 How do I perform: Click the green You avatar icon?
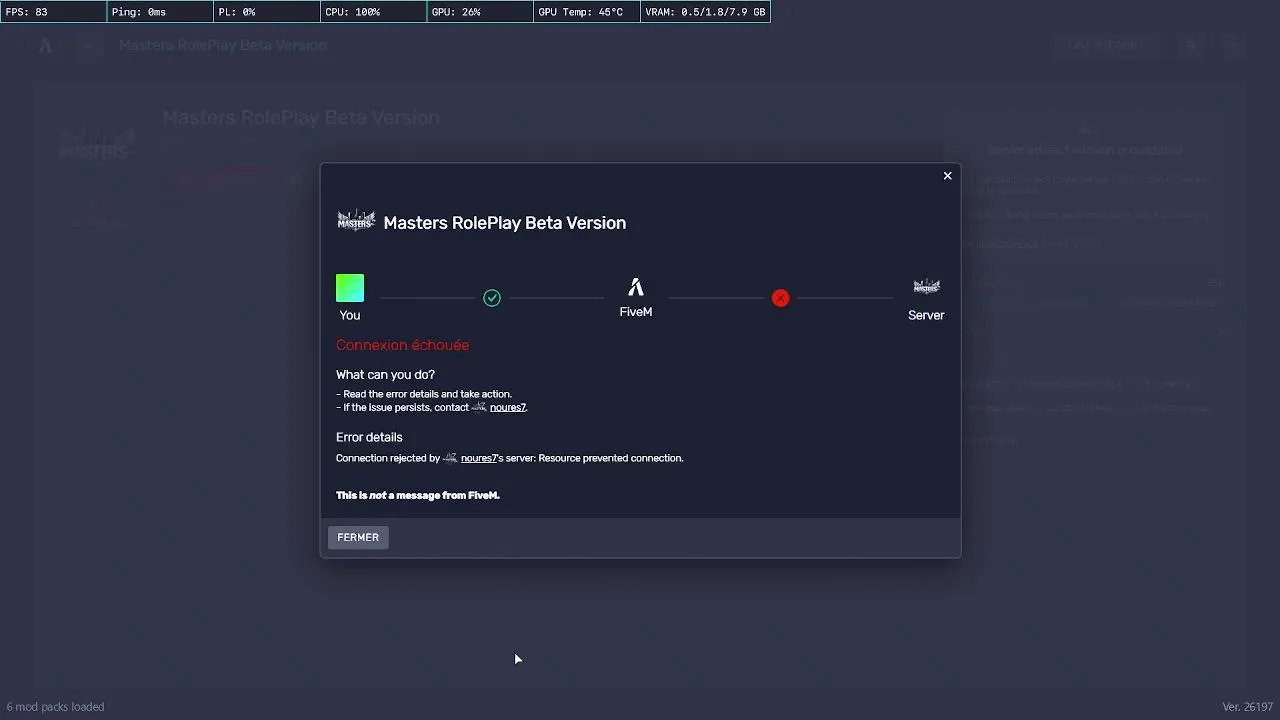350,288
